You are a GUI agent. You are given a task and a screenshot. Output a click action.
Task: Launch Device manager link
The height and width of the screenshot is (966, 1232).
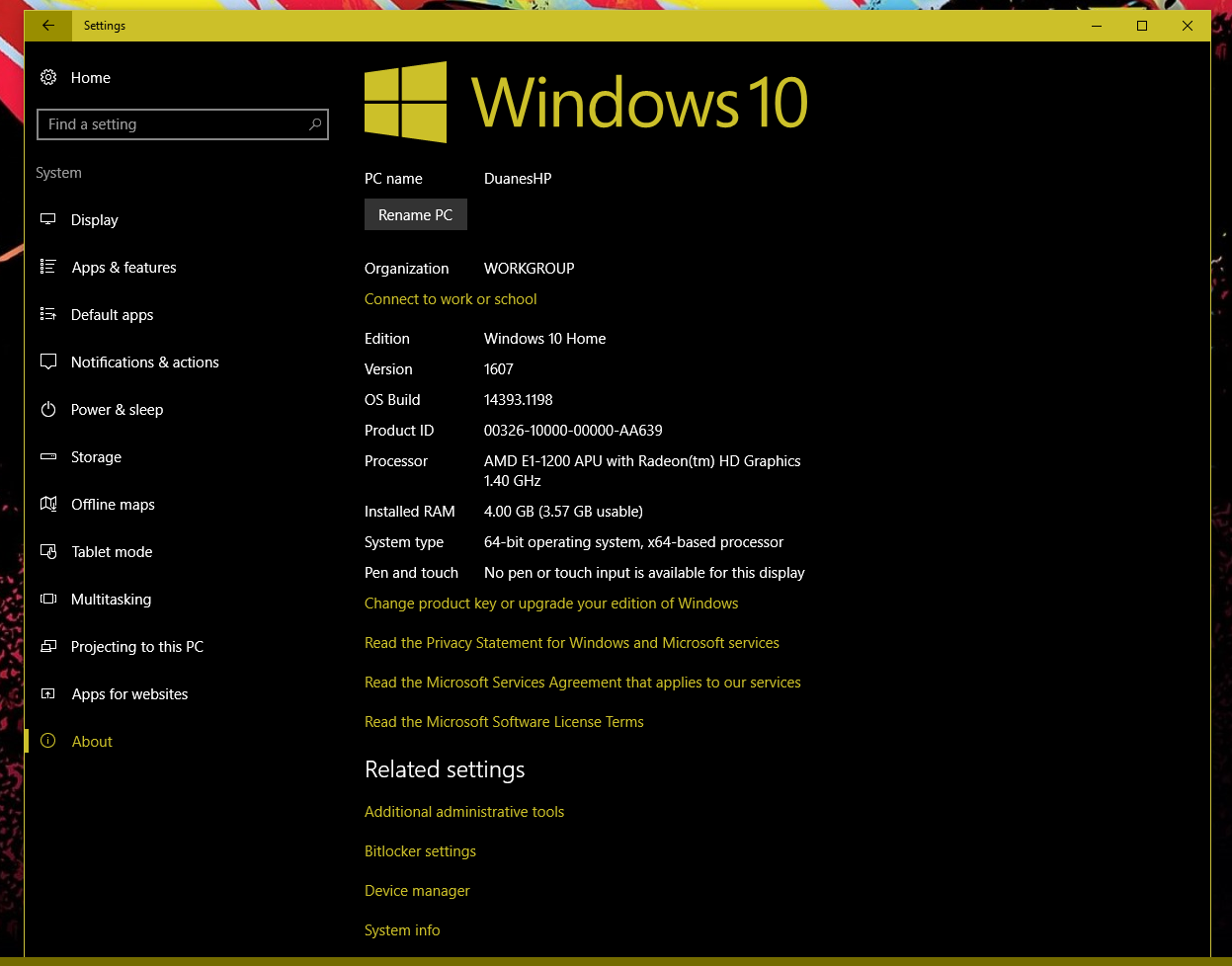click(417, 890)
